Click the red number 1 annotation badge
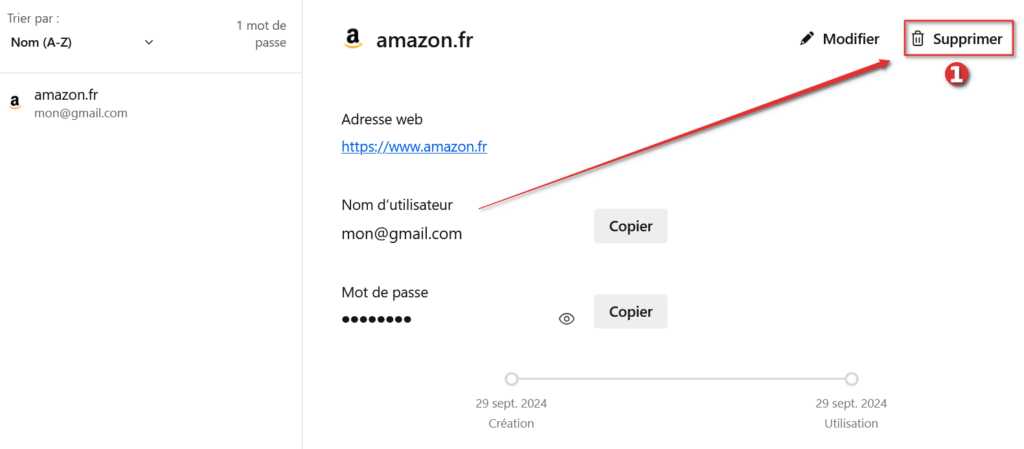1024x449 pixels. tap(957, 74)
